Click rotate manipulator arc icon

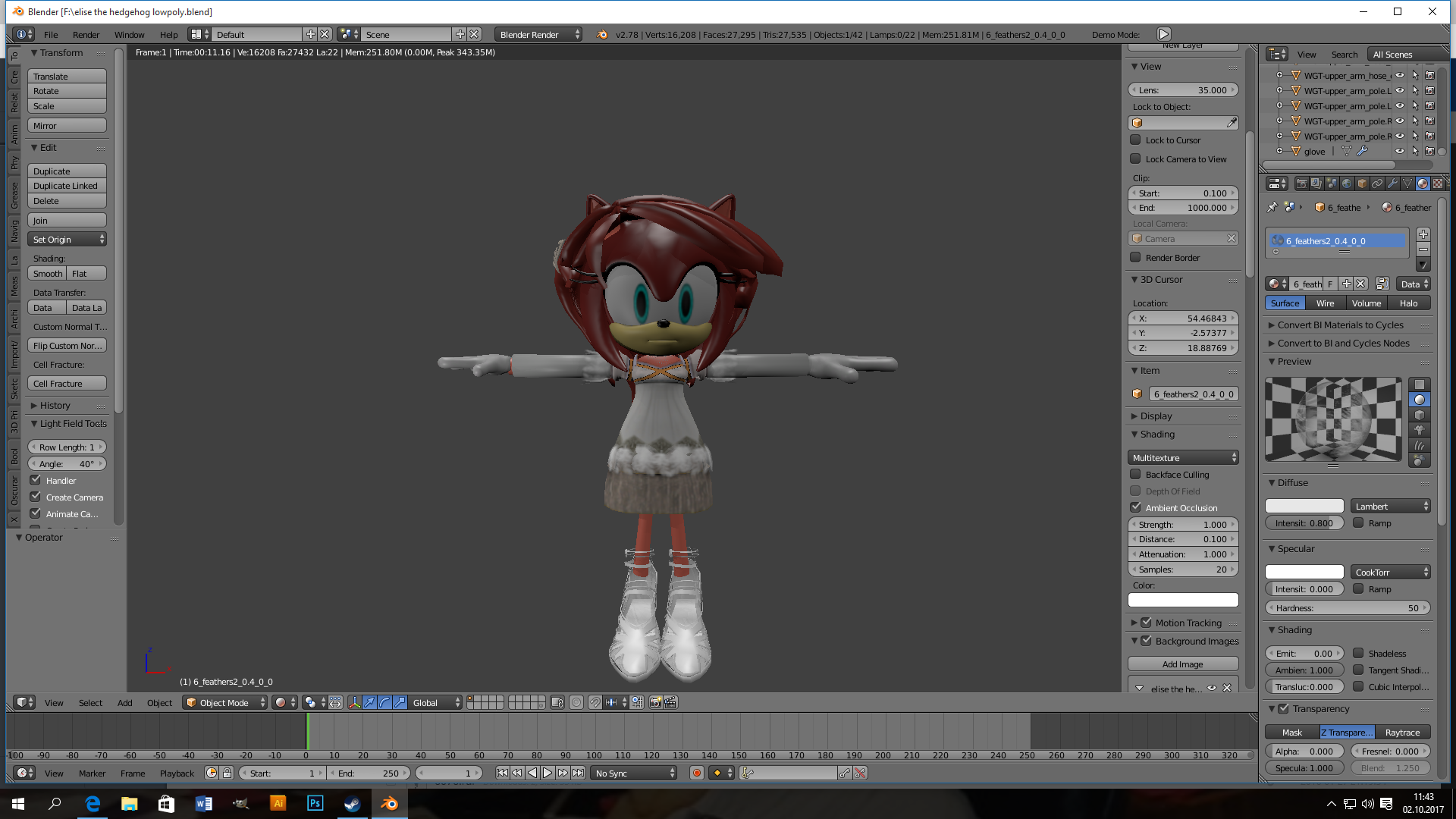point(385,702)
